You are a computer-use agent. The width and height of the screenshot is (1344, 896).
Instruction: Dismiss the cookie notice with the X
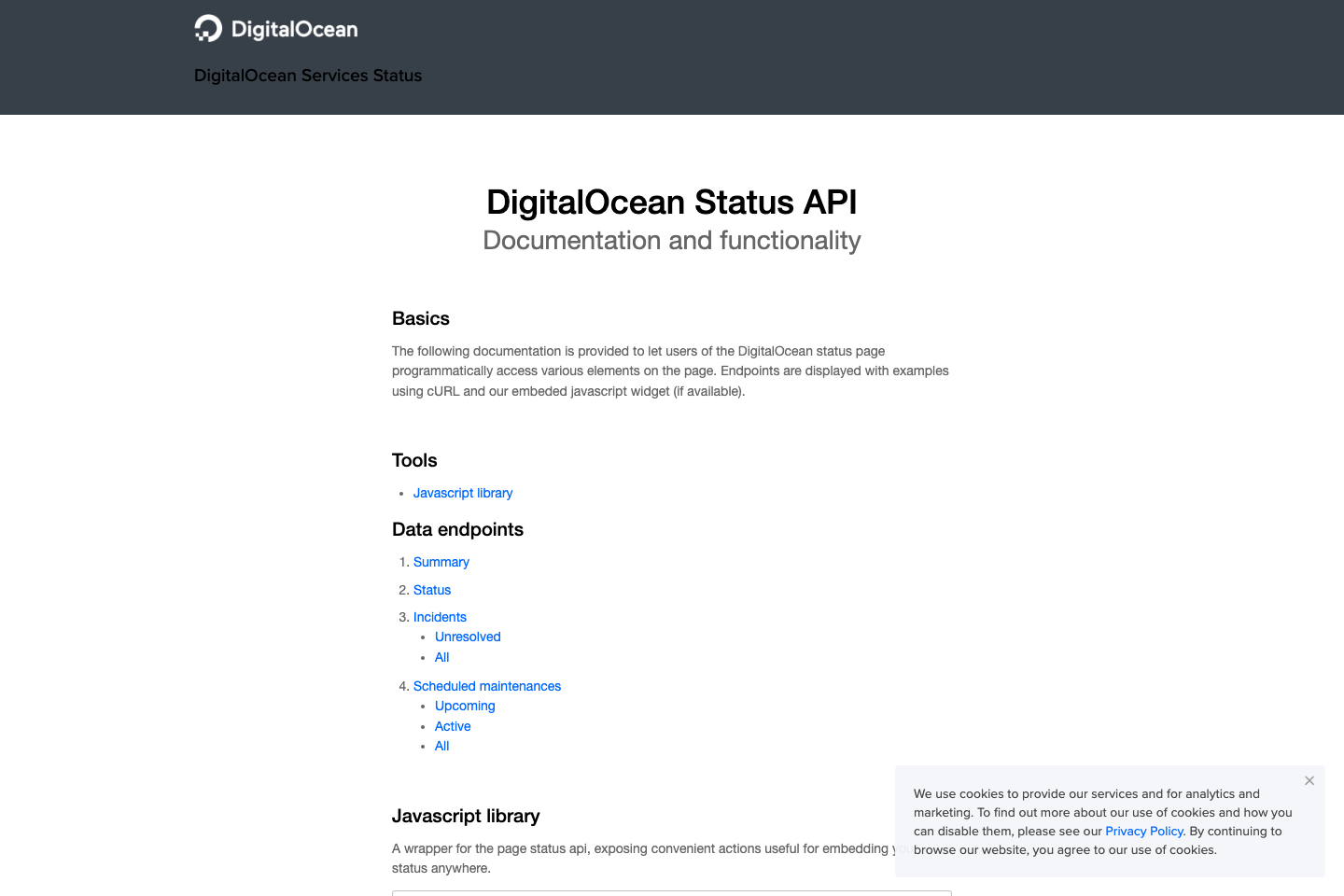[1309, 780]
